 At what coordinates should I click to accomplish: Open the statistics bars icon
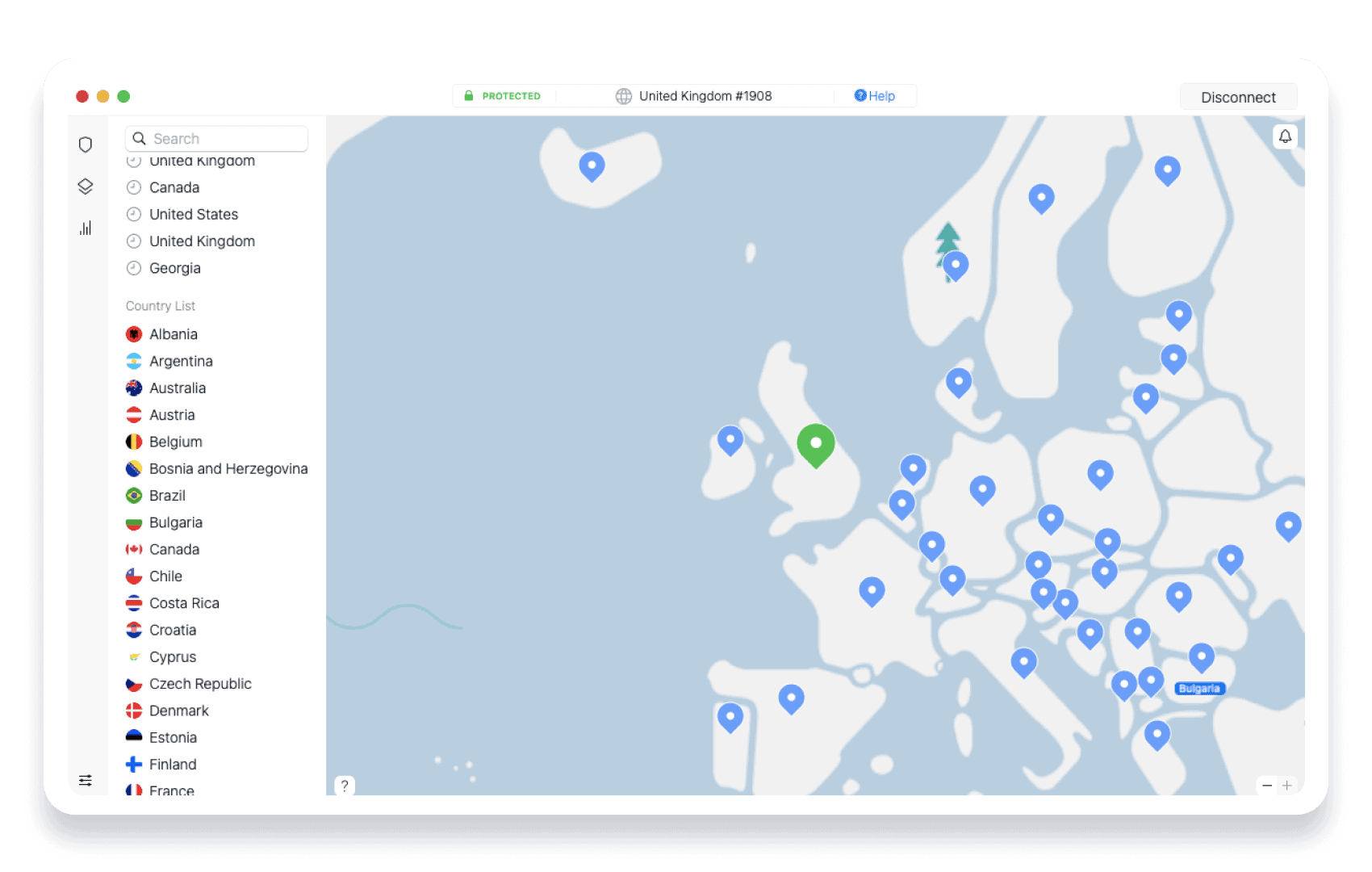point(86,228)
